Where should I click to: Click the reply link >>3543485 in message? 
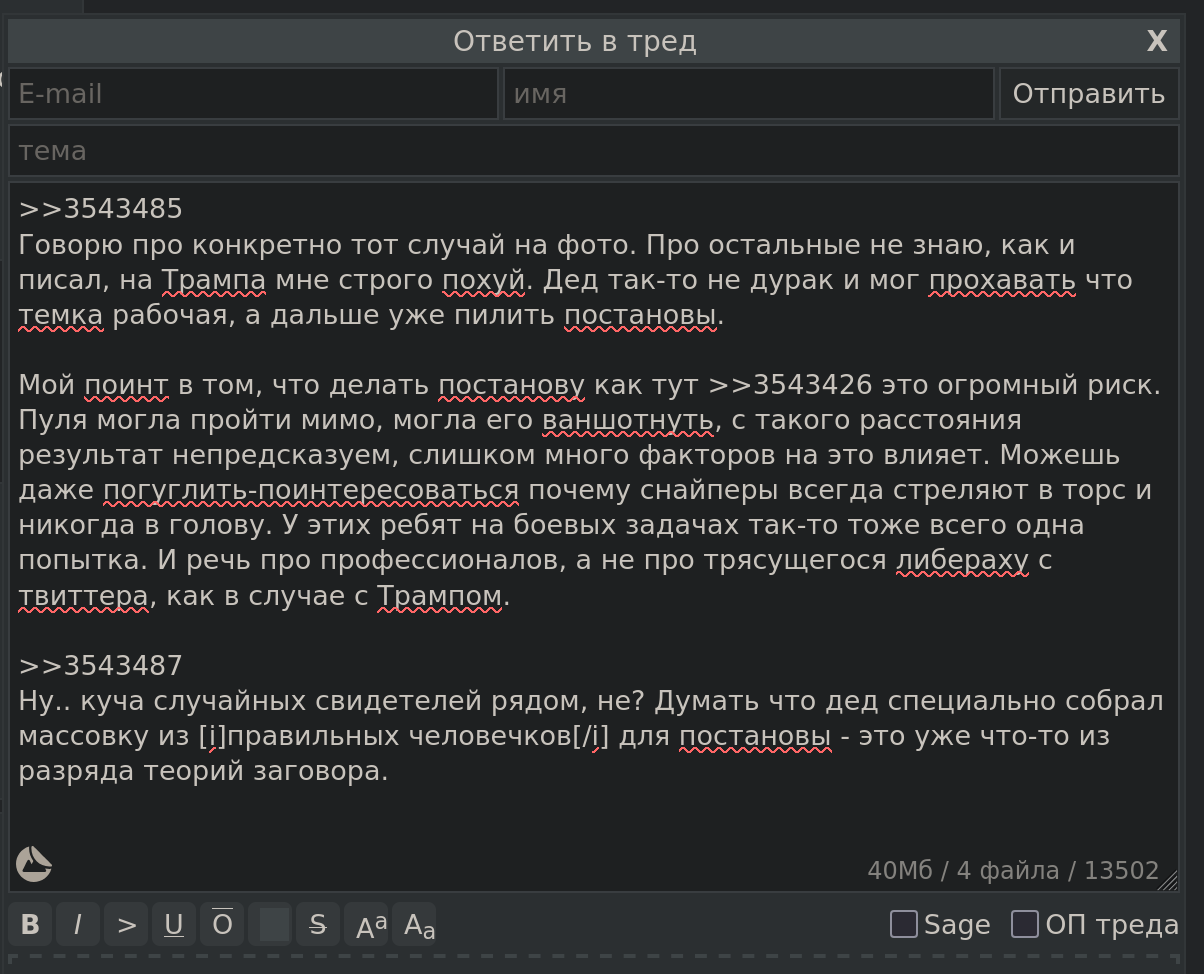coord(101,209)
